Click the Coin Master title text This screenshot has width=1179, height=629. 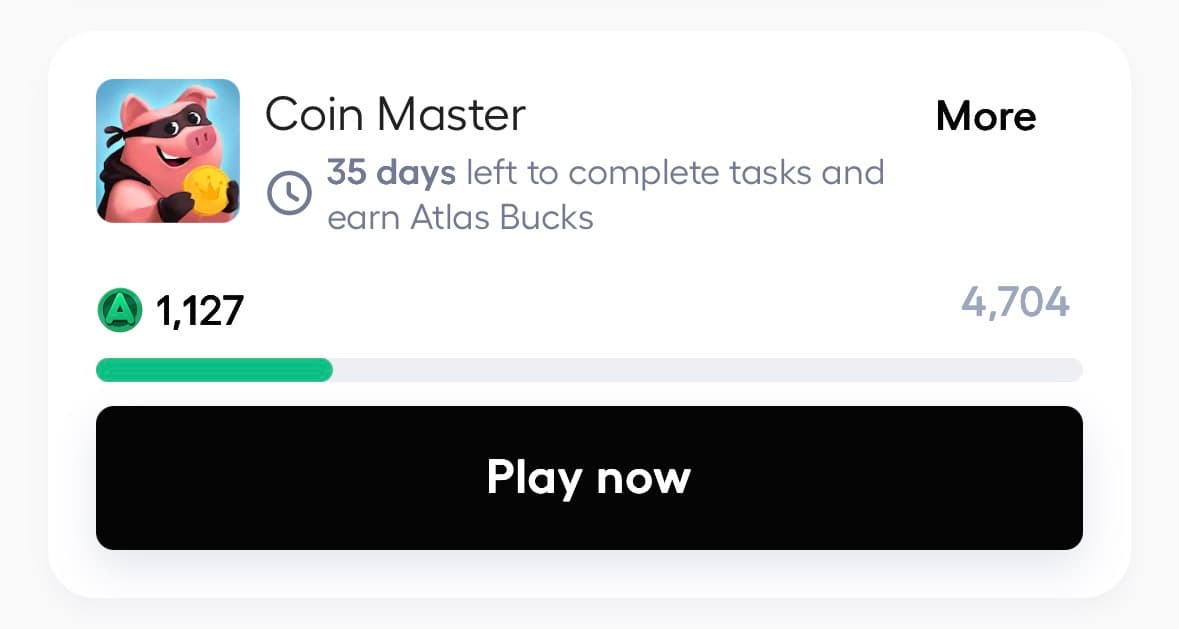[x=396, y=113]
